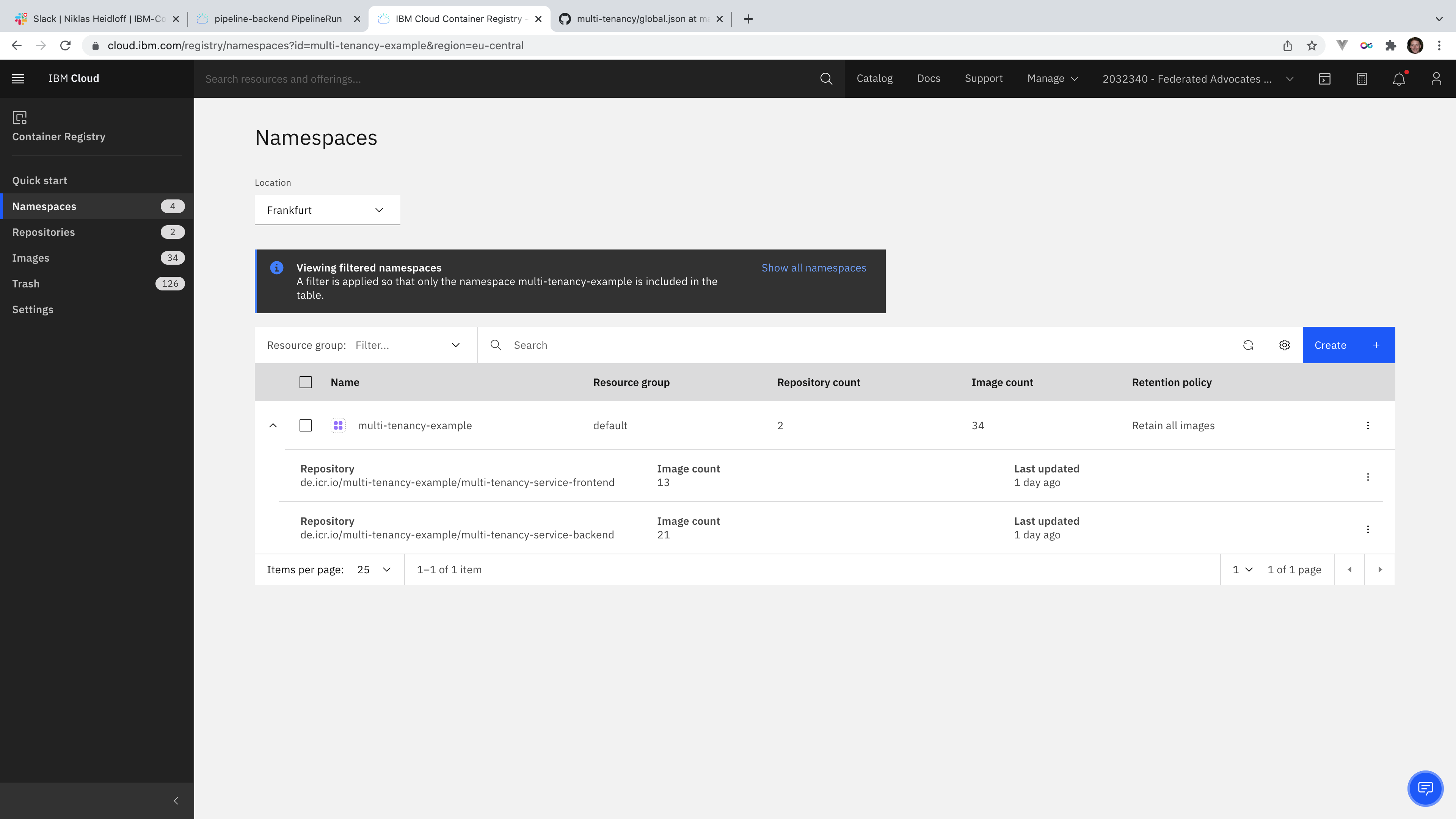
Task: Open the Items per page dropdown
Action: point(373,569)
